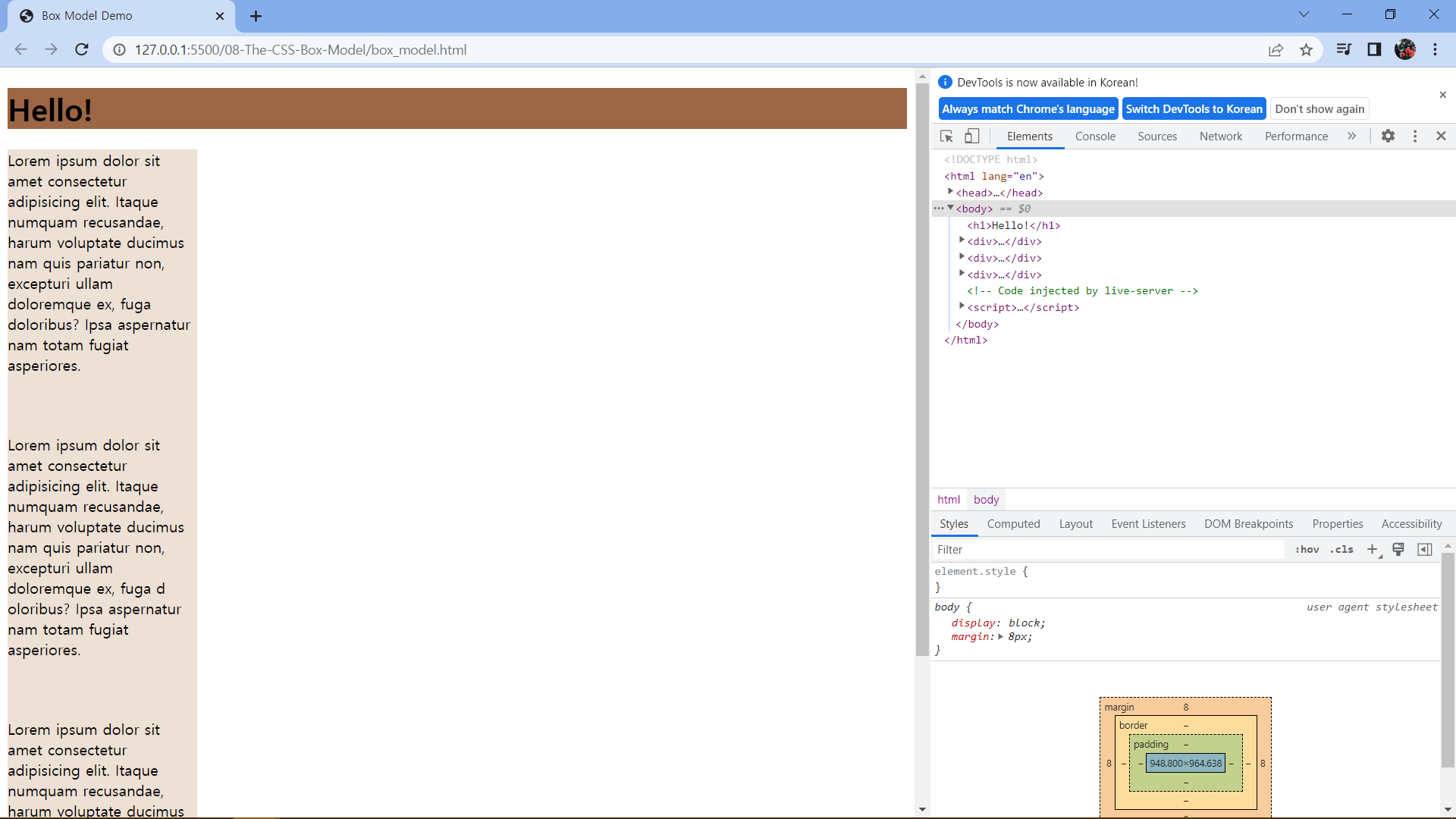
Task: Activate the inspect element picker tool
Action: tap(946, 136)
